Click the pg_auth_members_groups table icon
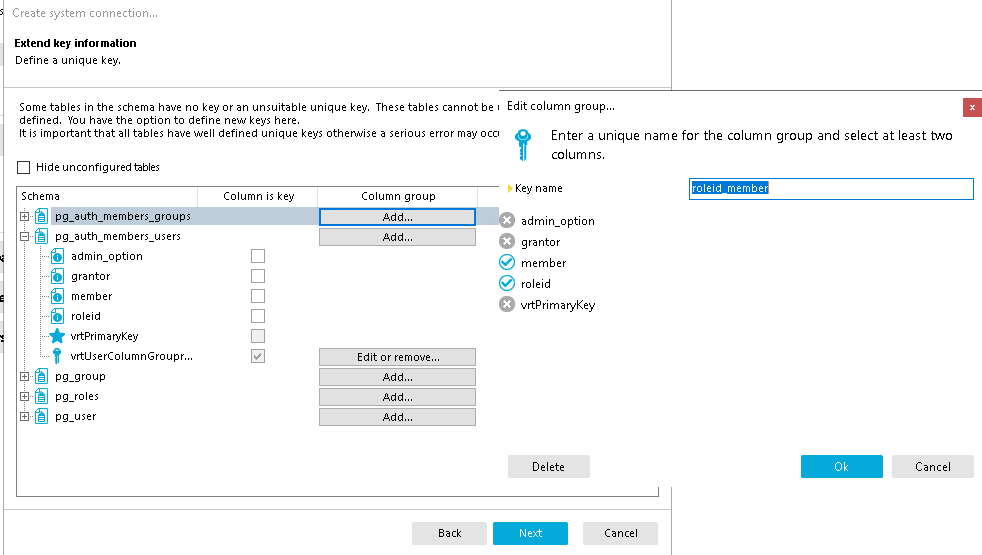Image resolution: width=982 pixels, height=555 pixels. [41, 216]
